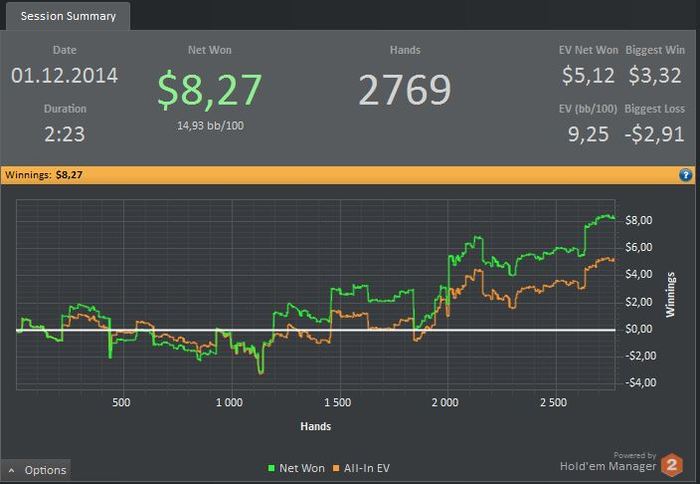700x484 pixels.
Task: Click the 1 500 x-axis tick label
Action: point(338,402)
